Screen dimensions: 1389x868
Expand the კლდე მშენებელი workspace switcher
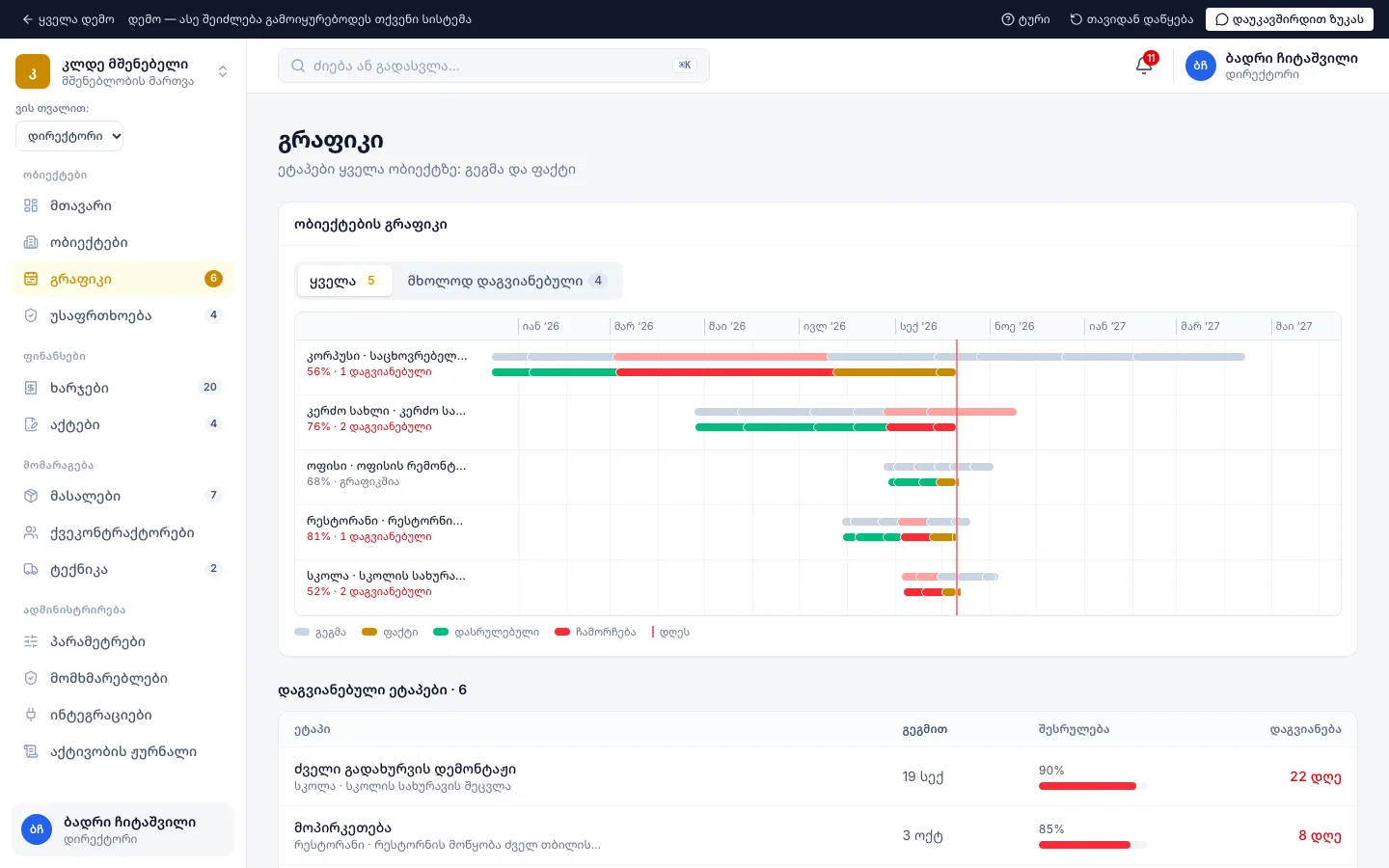click(x=223, y=71)
